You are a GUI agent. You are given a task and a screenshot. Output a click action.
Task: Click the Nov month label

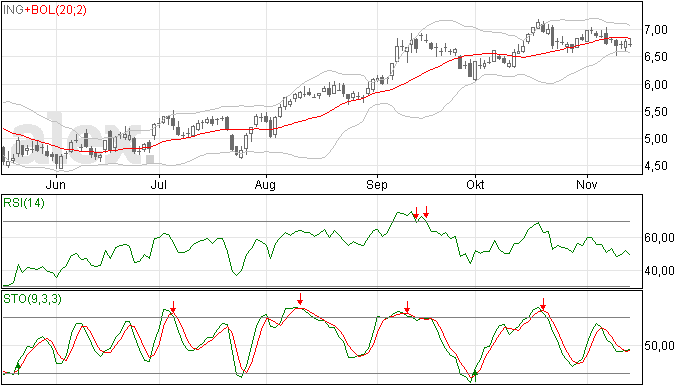(x=587, y=184)
